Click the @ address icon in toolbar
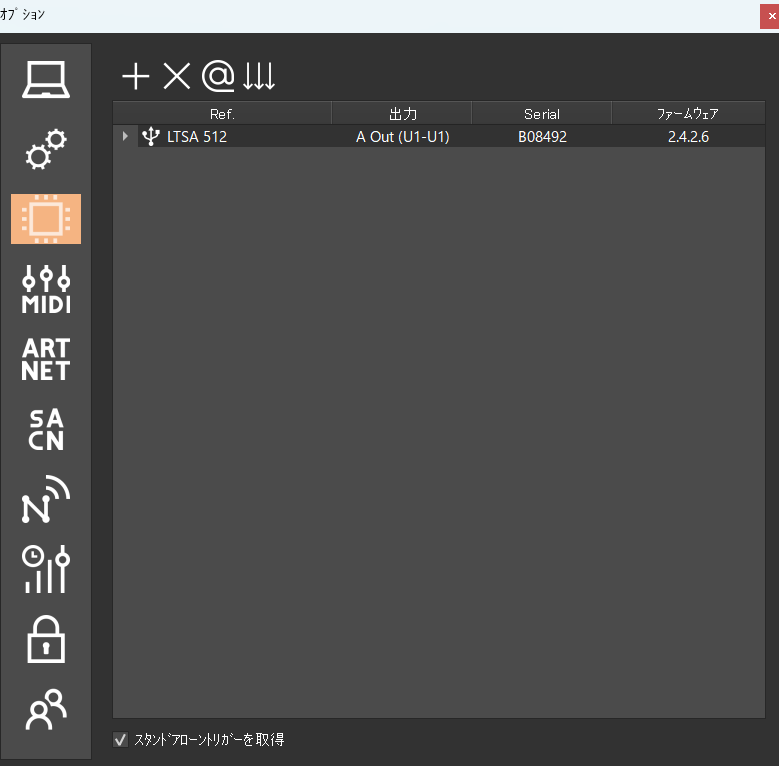Image resolution: width=779 pixels, height=766 pixels. point(217,76)
